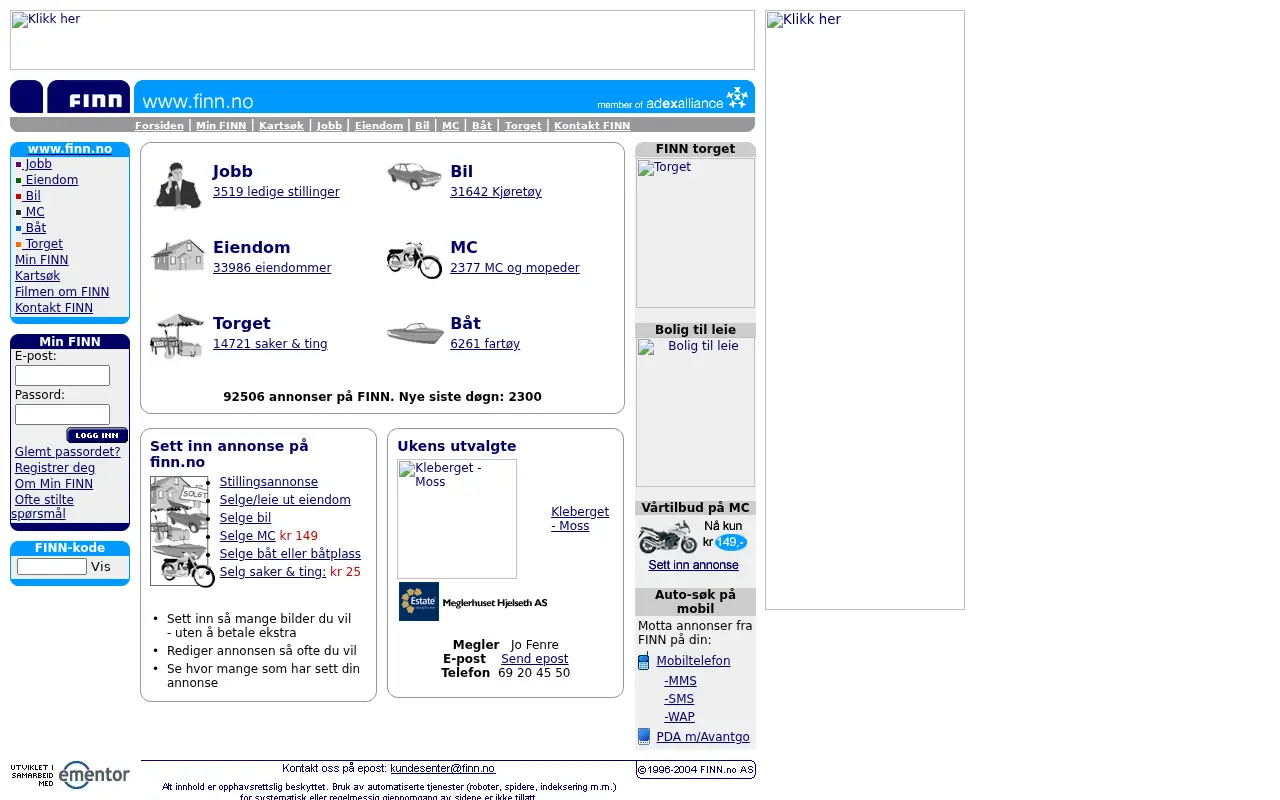
Task: Open the 31642 Kjøretøy link
Action: [496, 192]
